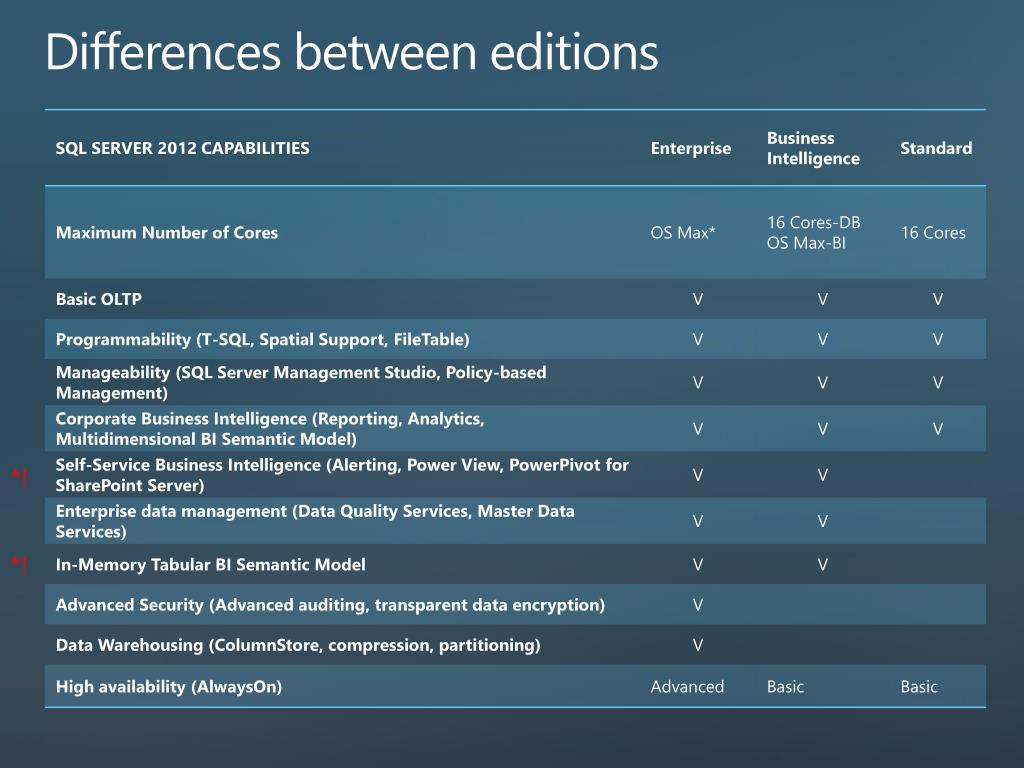The width and height of the screenshot is (1024, 768).
Task: Click the "Advanced Security" row label
Action: pos(330,605)
